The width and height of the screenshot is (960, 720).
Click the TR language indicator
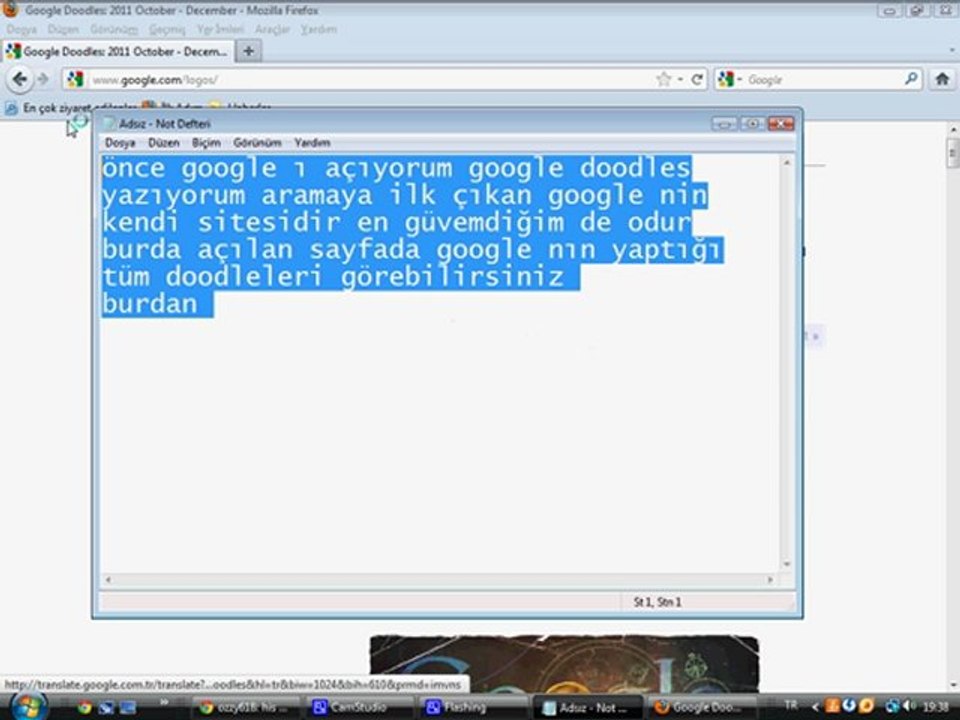(x=790, y=706)
